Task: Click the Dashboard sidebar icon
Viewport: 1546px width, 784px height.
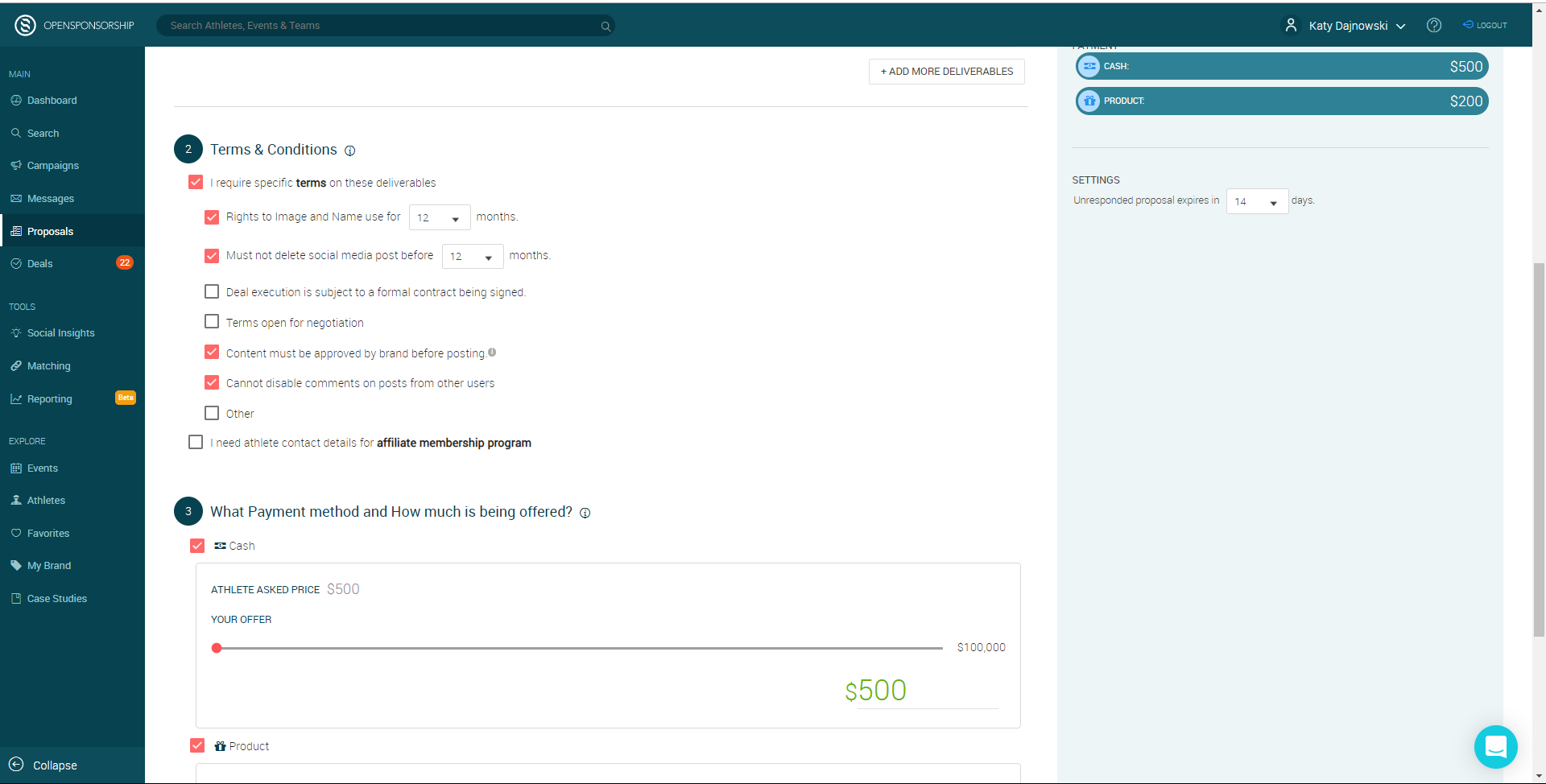Action: pos(16,101)
